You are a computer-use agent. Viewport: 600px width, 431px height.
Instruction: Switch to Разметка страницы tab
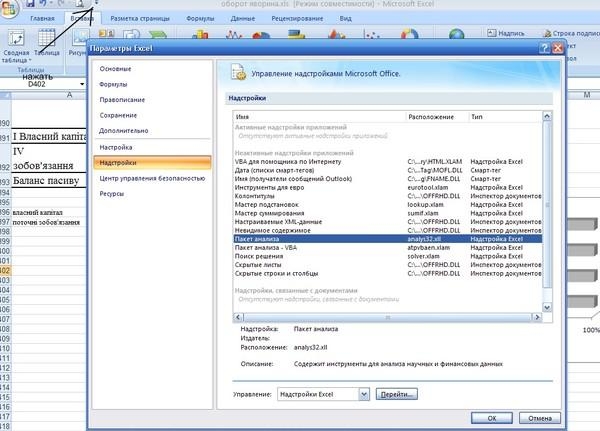click(140, 18)
